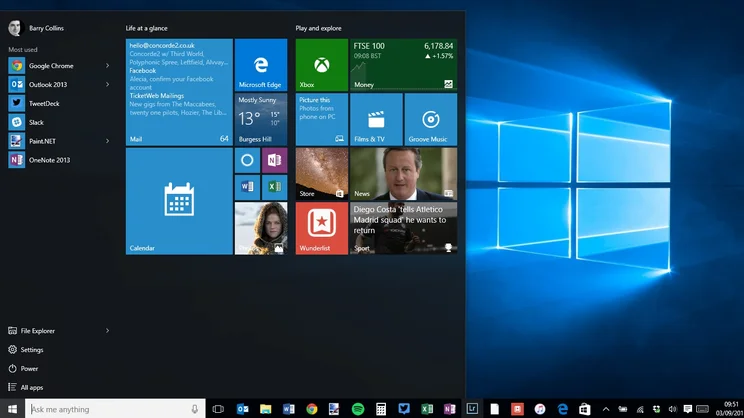The image size is (744, 418).
Task: Open the Microsoft Edge tile
Action: pos(261,65)
